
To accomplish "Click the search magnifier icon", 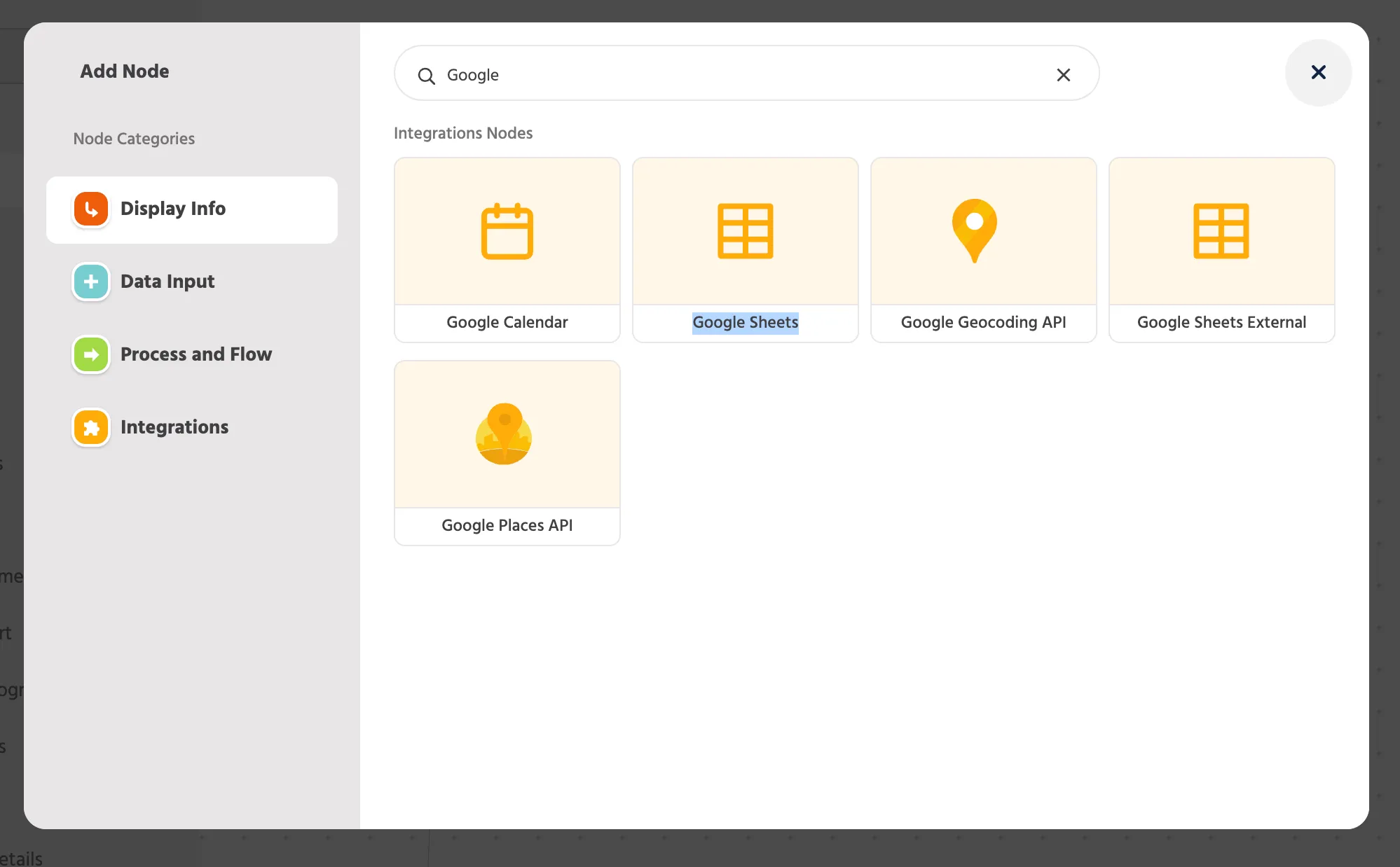I will (426, 76).
